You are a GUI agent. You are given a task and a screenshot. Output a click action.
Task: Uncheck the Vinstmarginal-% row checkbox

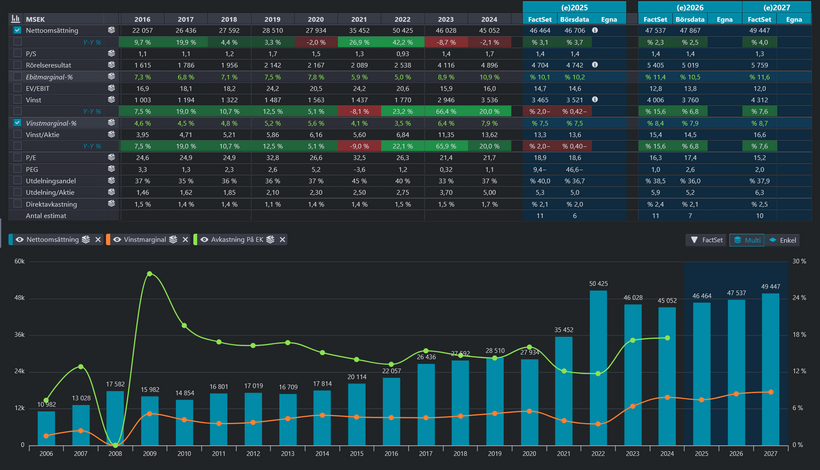coord(17,123)
